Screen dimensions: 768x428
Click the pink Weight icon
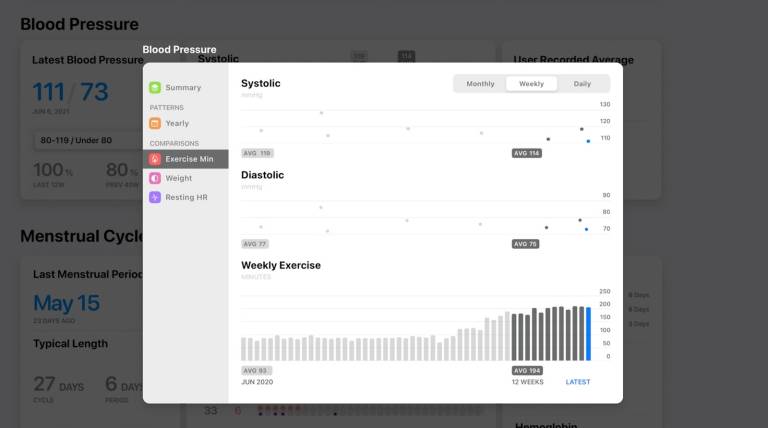[x=155, y=178]
